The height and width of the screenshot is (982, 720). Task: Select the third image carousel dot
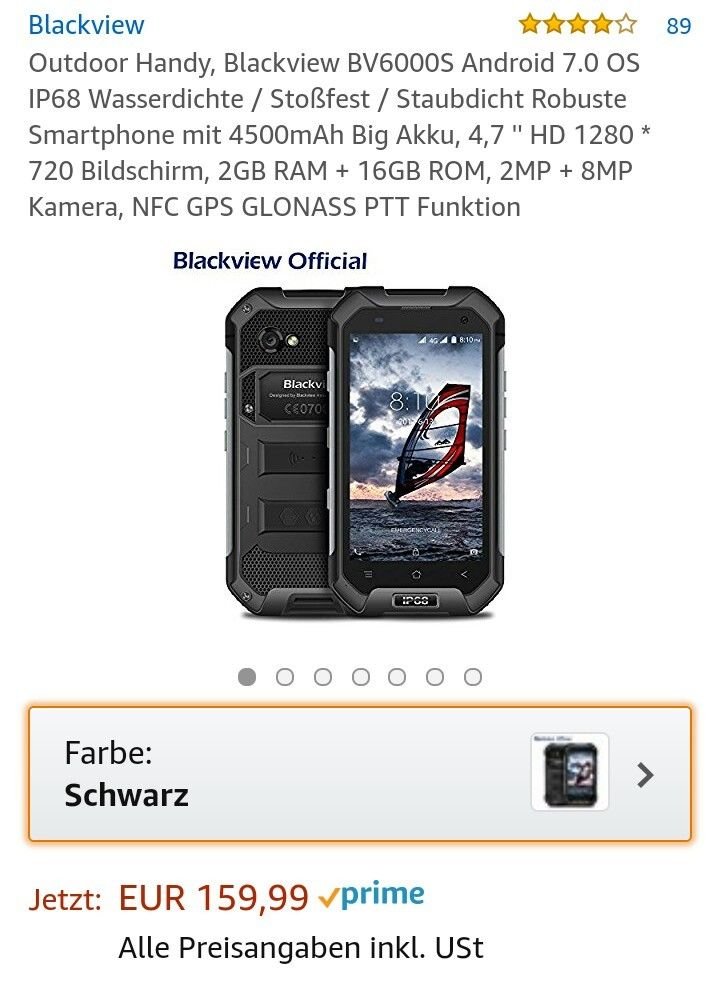(323, 676)
